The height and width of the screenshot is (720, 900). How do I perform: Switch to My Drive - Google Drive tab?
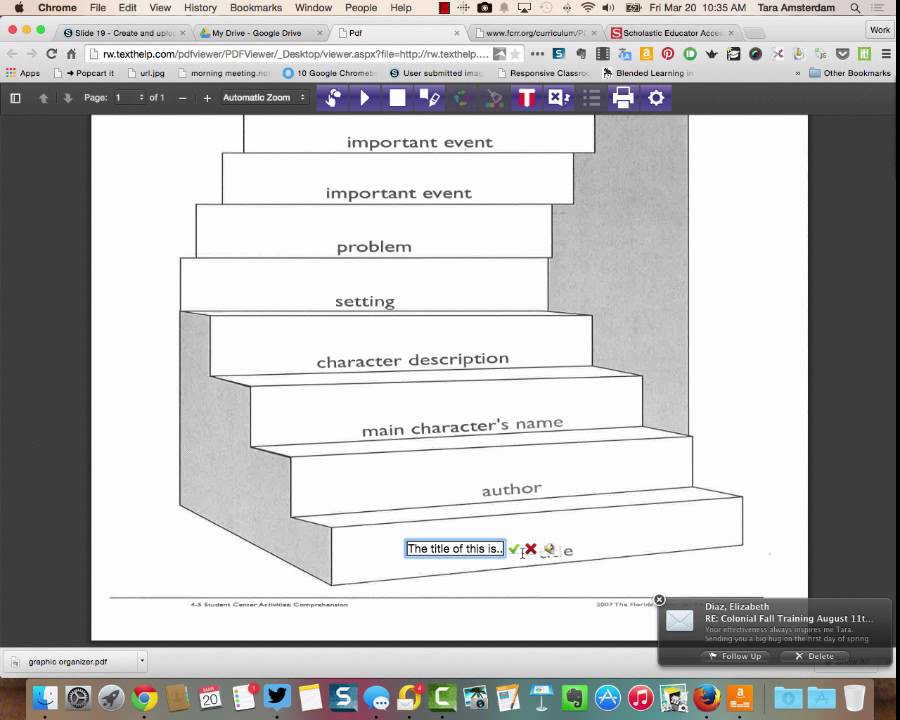click(x=258, y=33)
